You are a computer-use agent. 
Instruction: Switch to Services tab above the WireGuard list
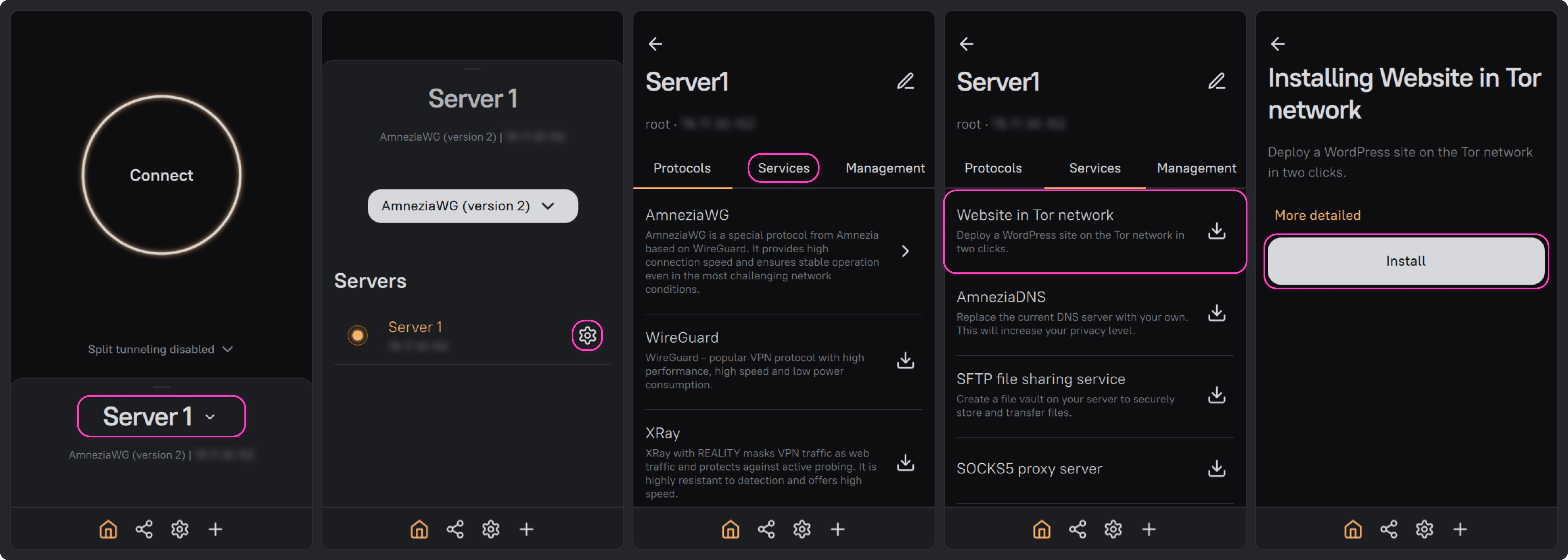point(783,168)
